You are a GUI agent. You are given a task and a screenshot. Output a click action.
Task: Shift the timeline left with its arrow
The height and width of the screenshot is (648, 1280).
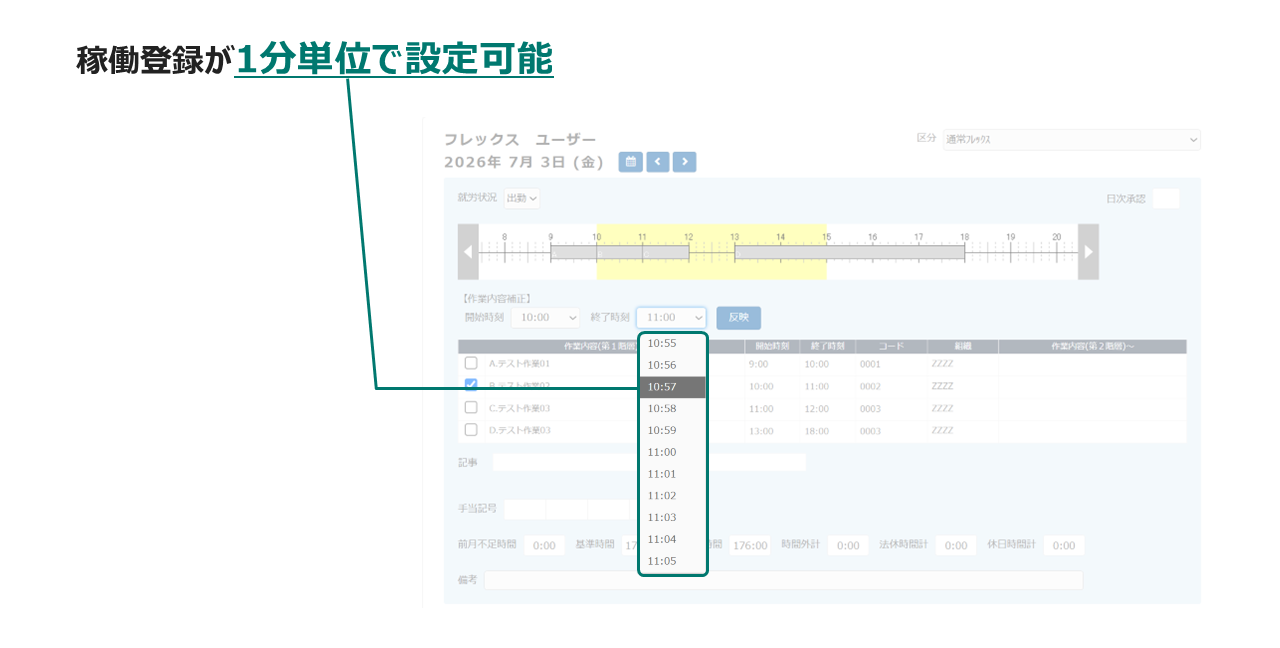(468, 252)
